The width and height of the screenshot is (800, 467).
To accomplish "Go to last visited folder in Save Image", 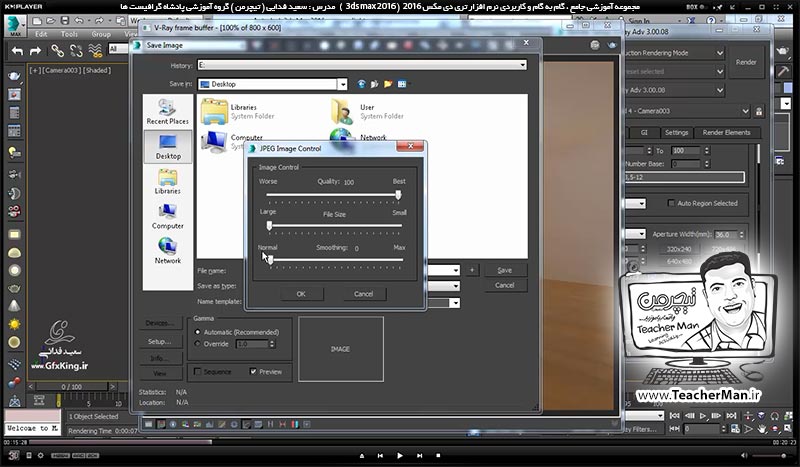I will tap(362, 84).
